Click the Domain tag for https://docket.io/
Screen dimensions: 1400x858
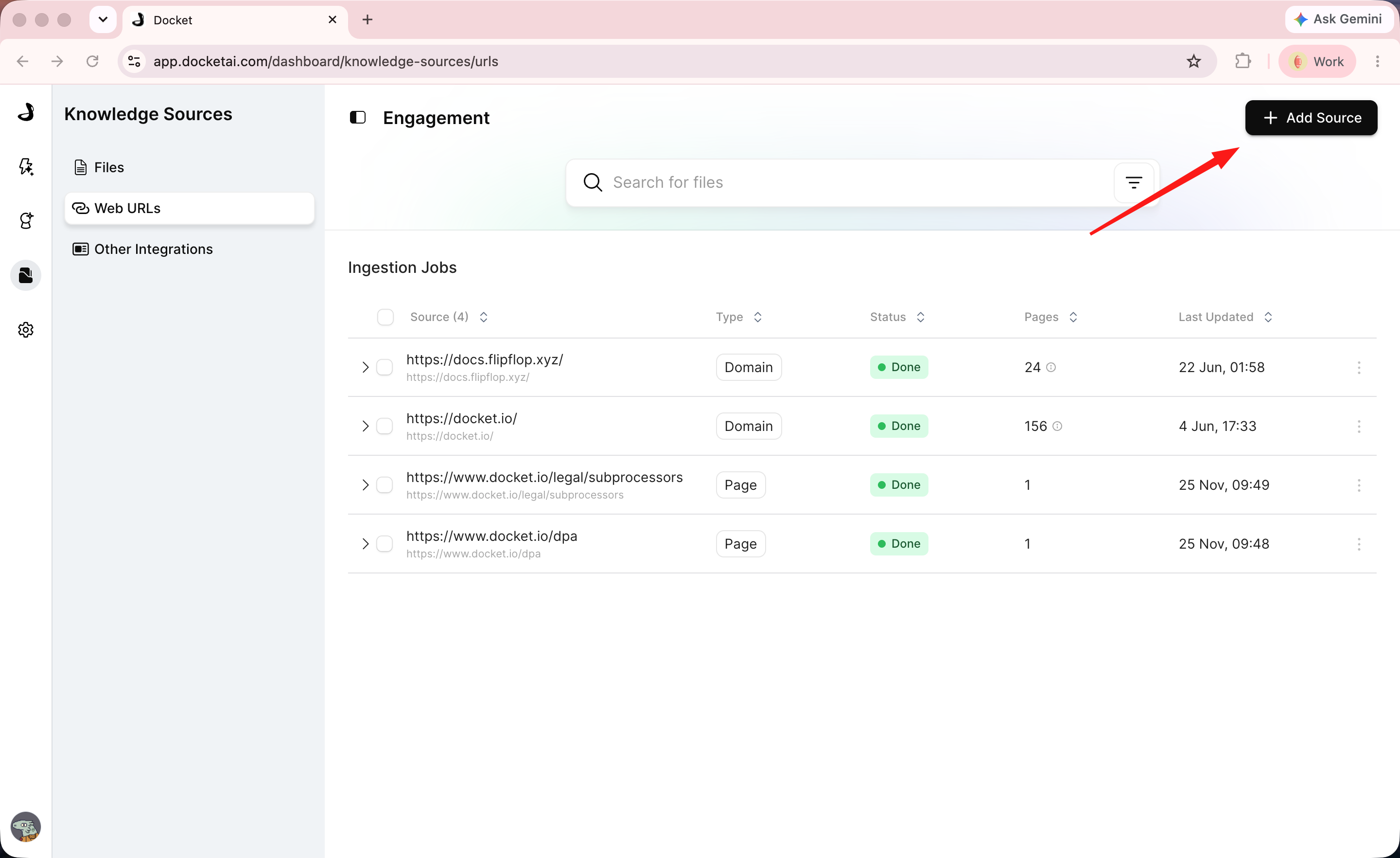click(x=748, y=426)
